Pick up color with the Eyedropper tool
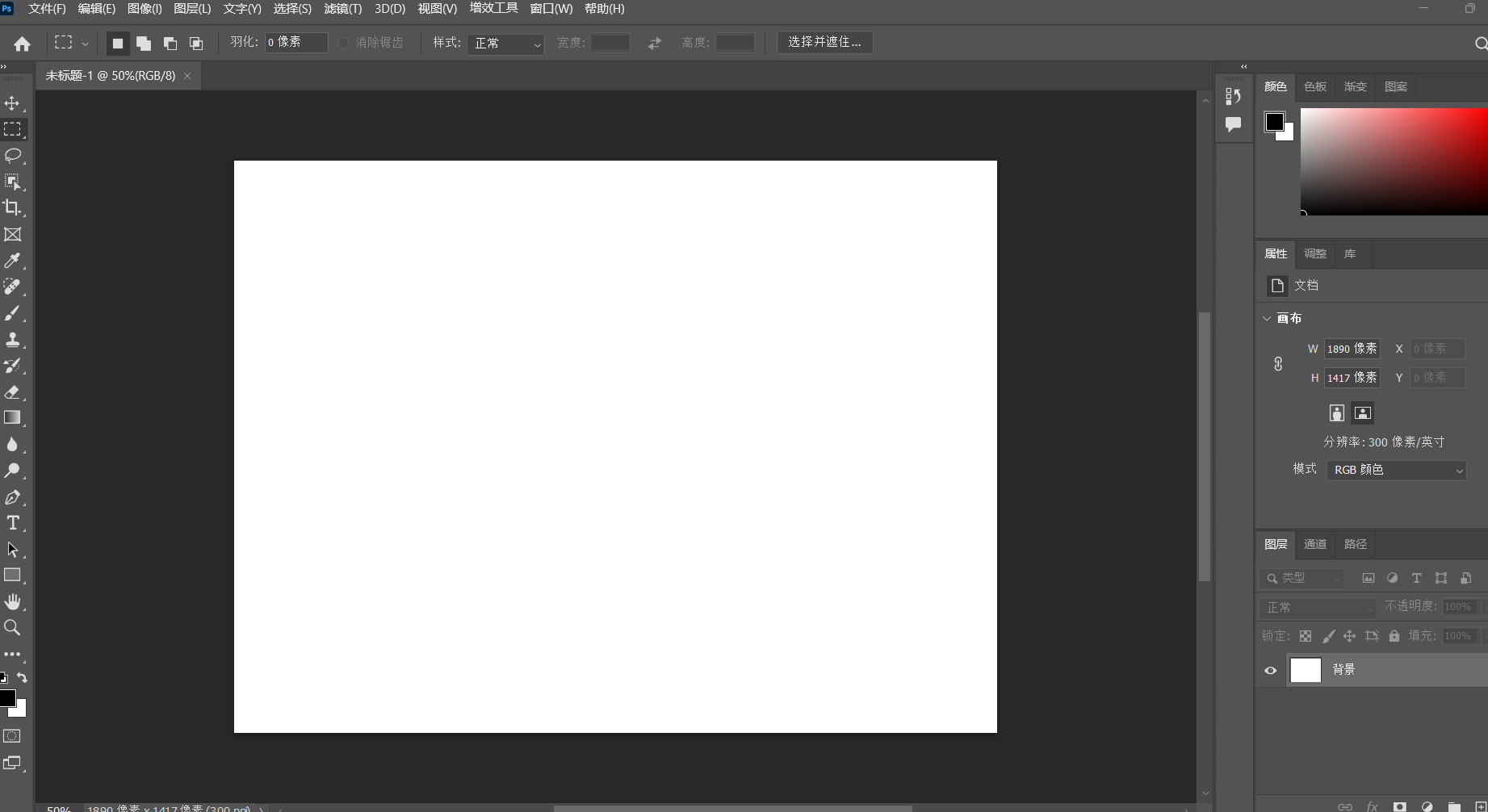This screenshot has width=1488, height=812. pos(13,261)
